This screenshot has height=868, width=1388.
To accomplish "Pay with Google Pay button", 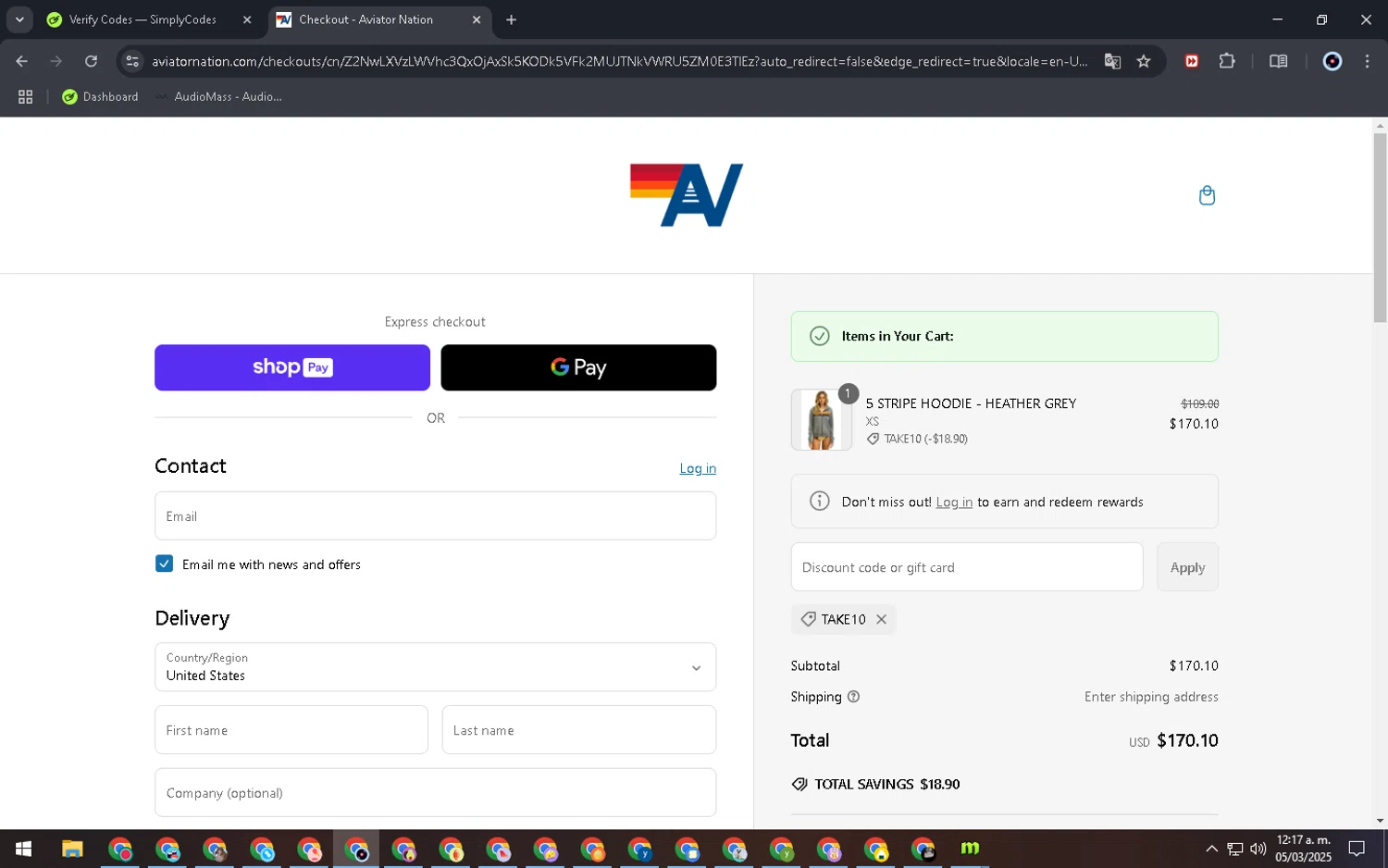I will 578,367.
